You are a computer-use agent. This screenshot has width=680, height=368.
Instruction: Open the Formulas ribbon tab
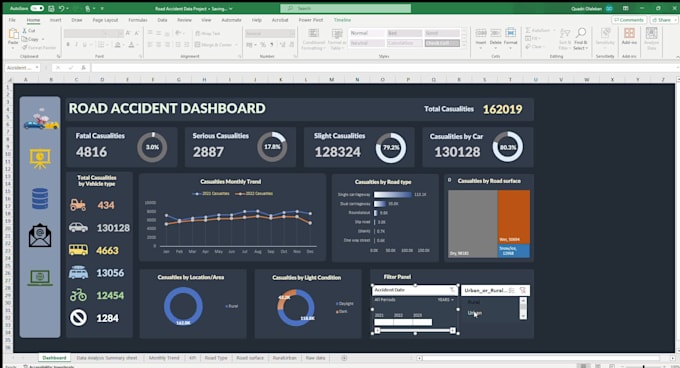click(x=137, y=20)
